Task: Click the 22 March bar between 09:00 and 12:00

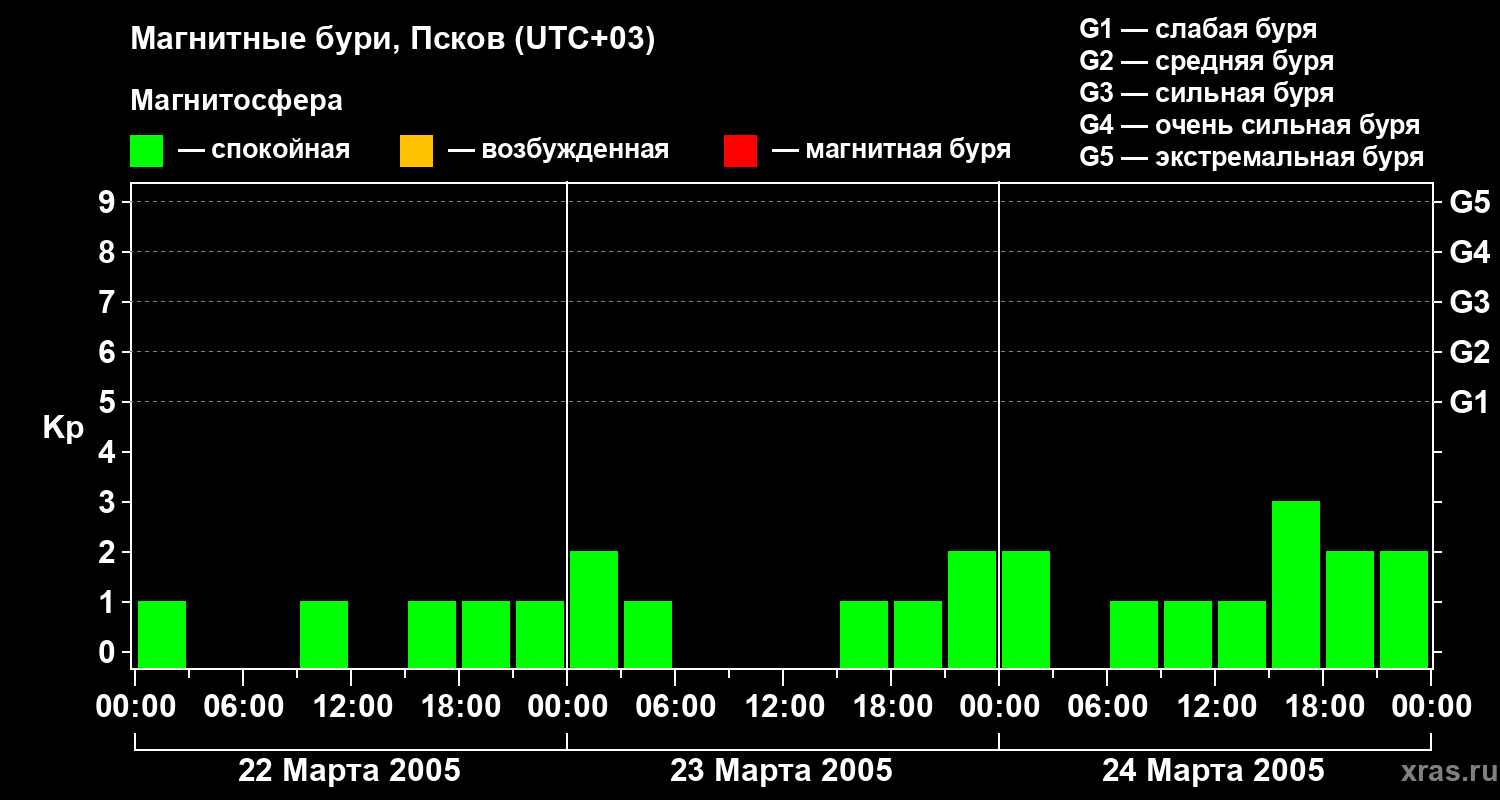Action: 324,634
